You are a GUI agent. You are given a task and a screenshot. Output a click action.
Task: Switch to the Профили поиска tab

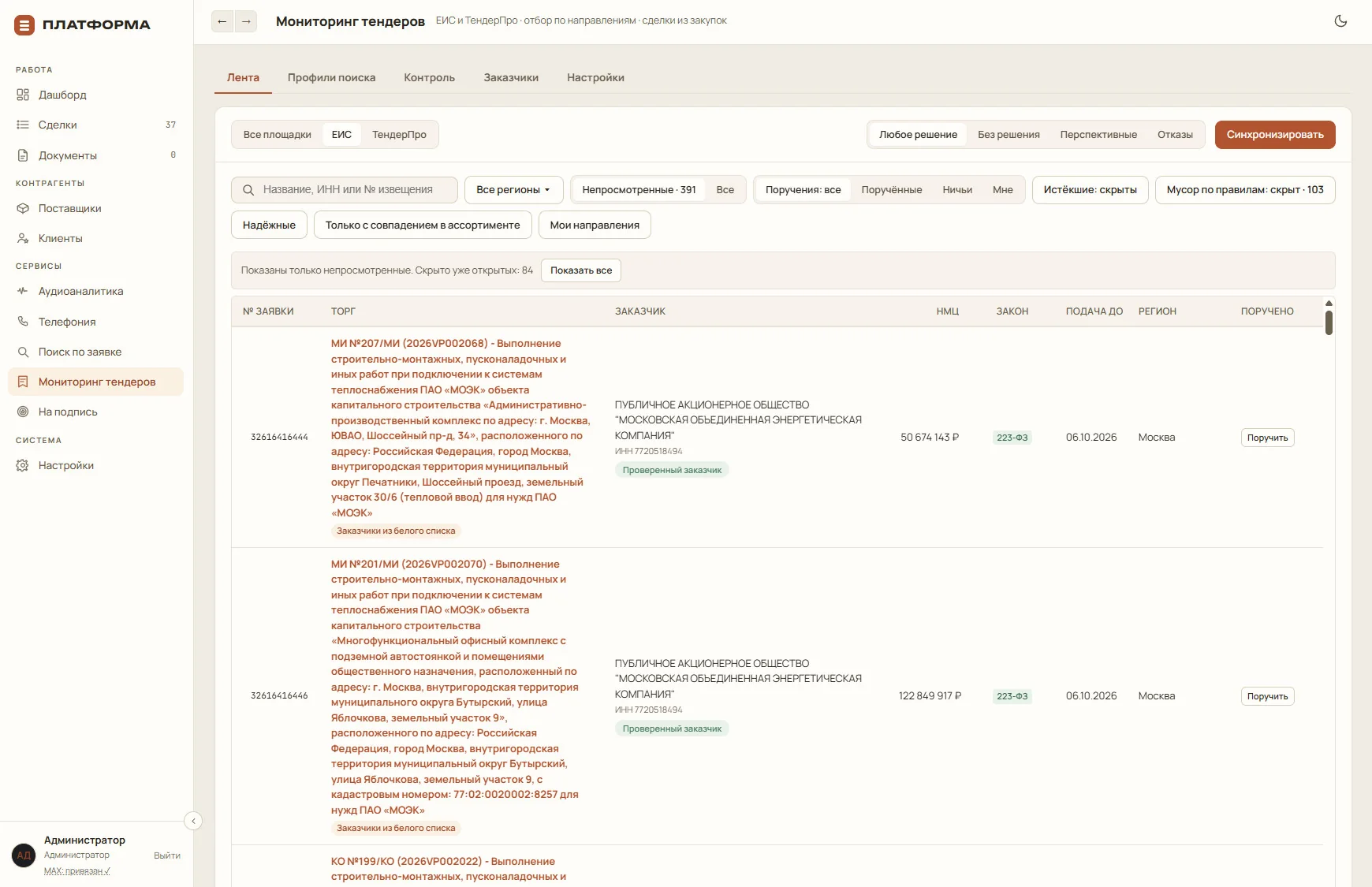(331, 78)
